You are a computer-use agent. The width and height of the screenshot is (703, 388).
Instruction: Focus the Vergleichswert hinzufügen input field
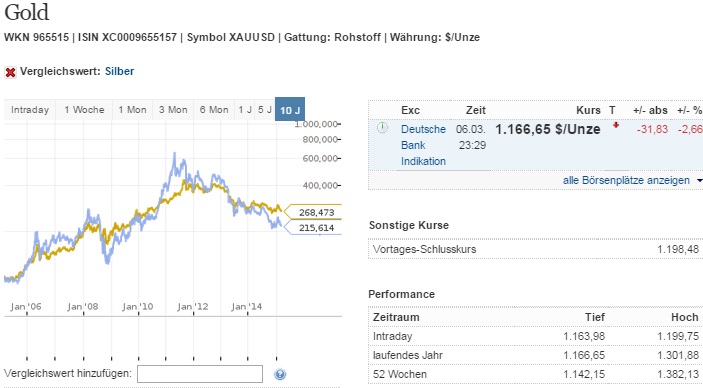tap(200, 374)
